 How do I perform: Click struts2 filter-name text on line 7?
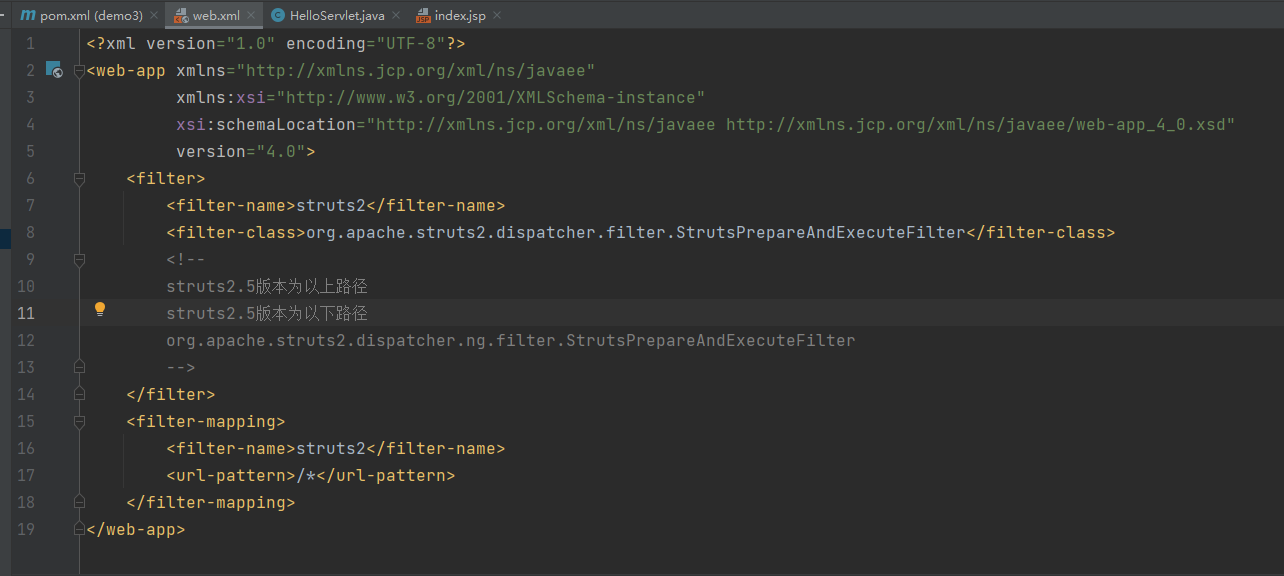click(331, 205)
